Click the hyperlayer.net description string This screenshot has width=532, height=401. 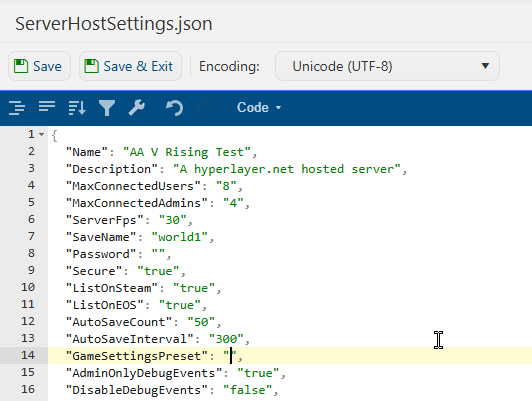287,169
